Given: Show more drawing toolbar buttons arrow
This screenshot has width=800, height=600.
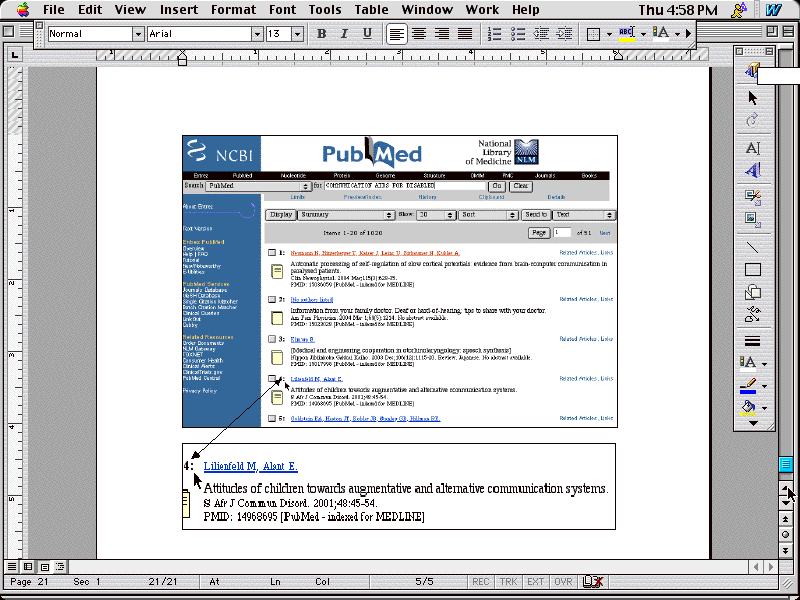Looking at the screenshot, I should coord(753,423).
